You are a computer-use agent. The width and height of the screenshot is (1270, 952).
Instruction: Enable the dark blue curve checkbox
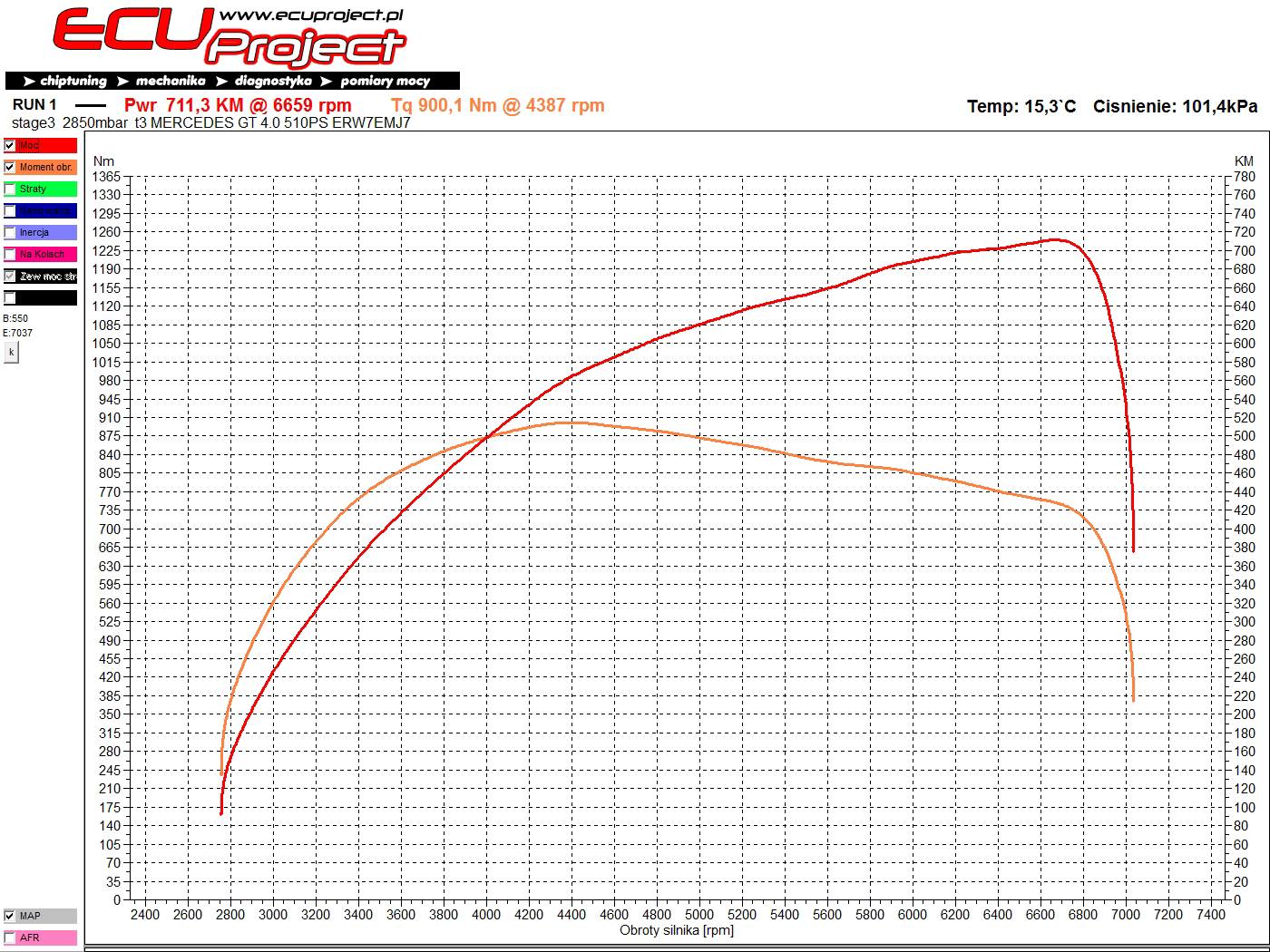[10, 210]
